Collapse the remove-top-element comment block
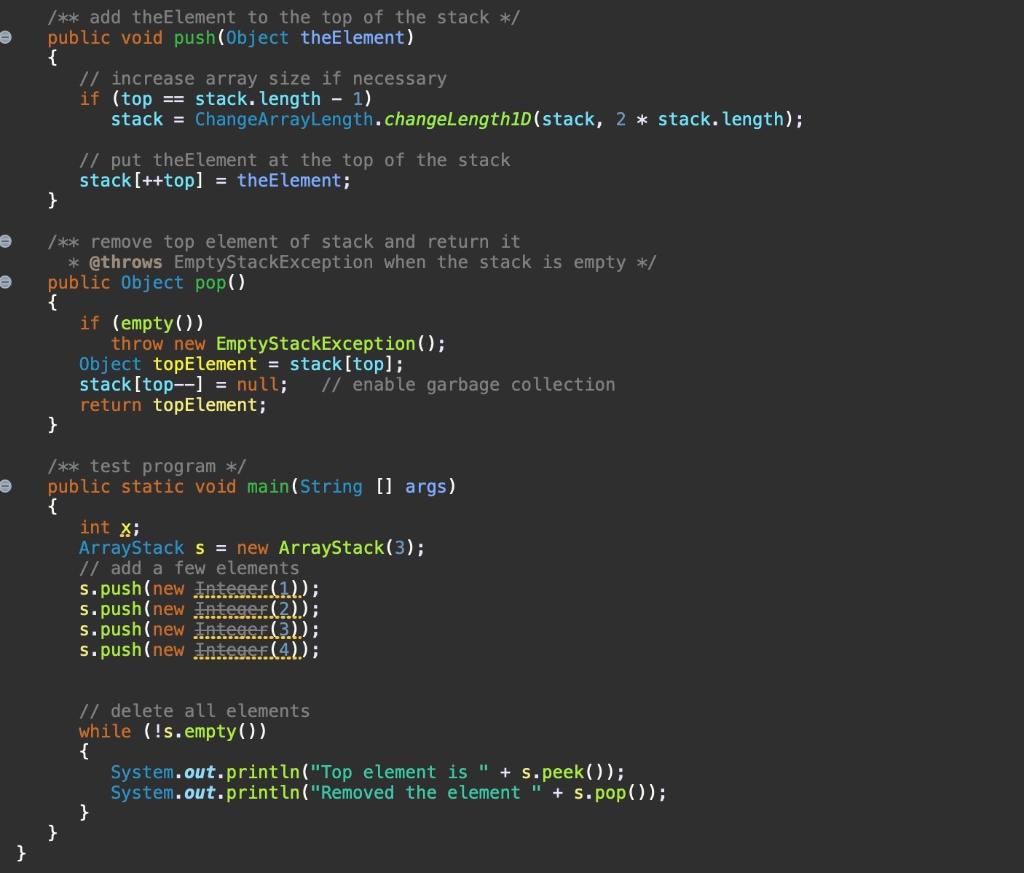Screen dimensions: 1024x873 (x=8, y=241)
